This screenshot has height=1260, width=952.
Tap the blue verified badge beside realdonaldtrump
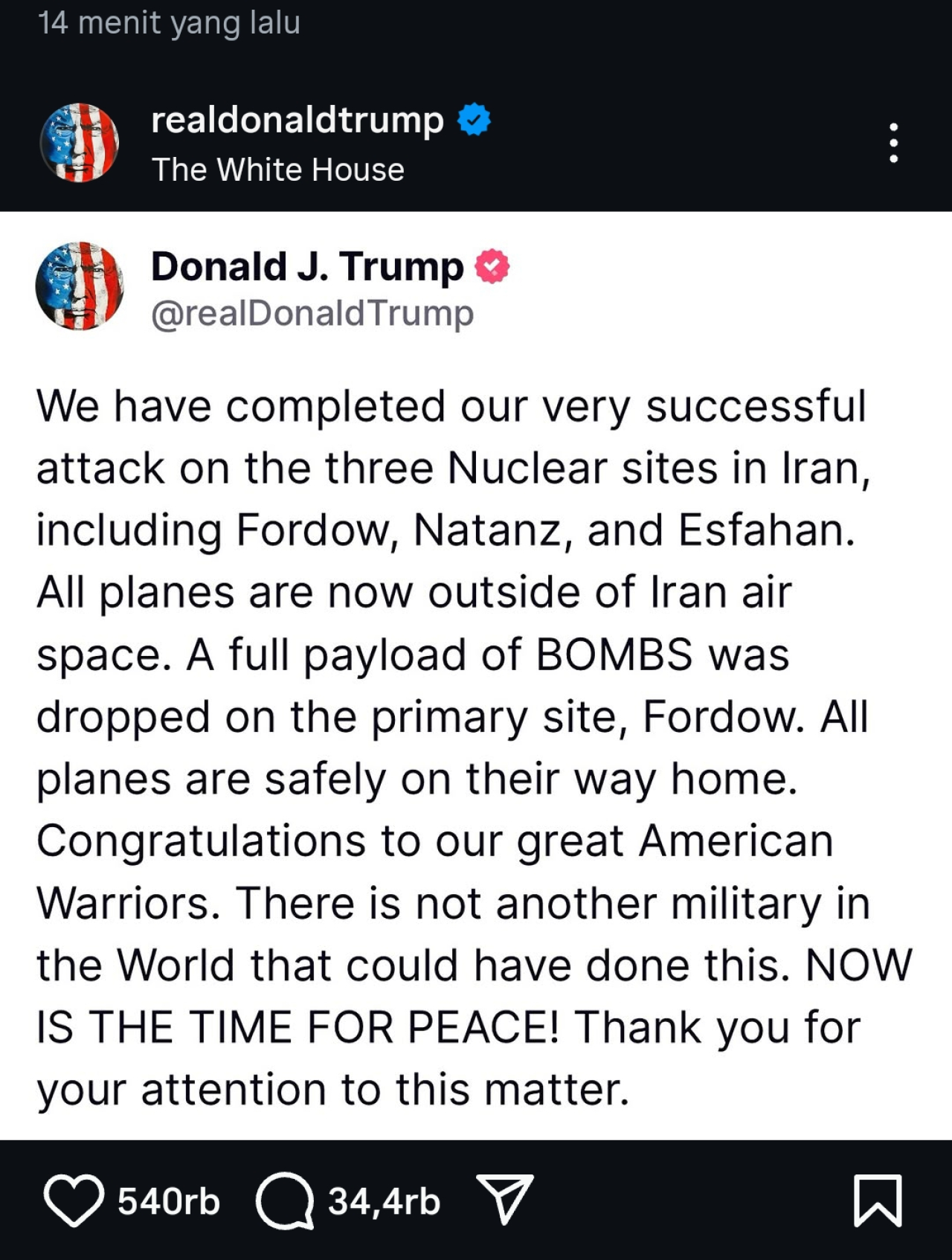click(475, 120)
